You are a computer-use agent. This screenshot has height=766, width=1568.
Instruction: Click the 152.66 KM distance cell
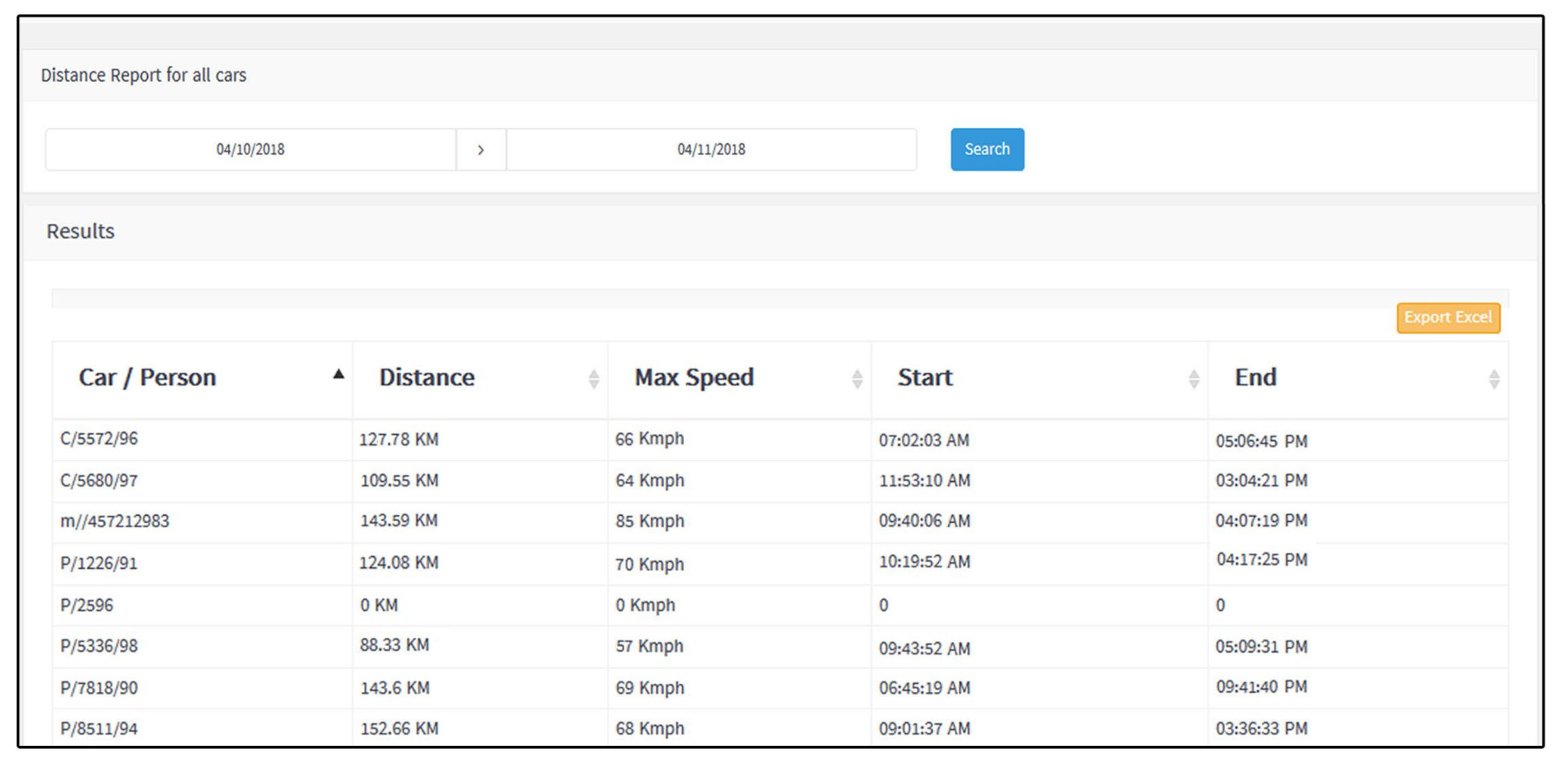(399, 729)
